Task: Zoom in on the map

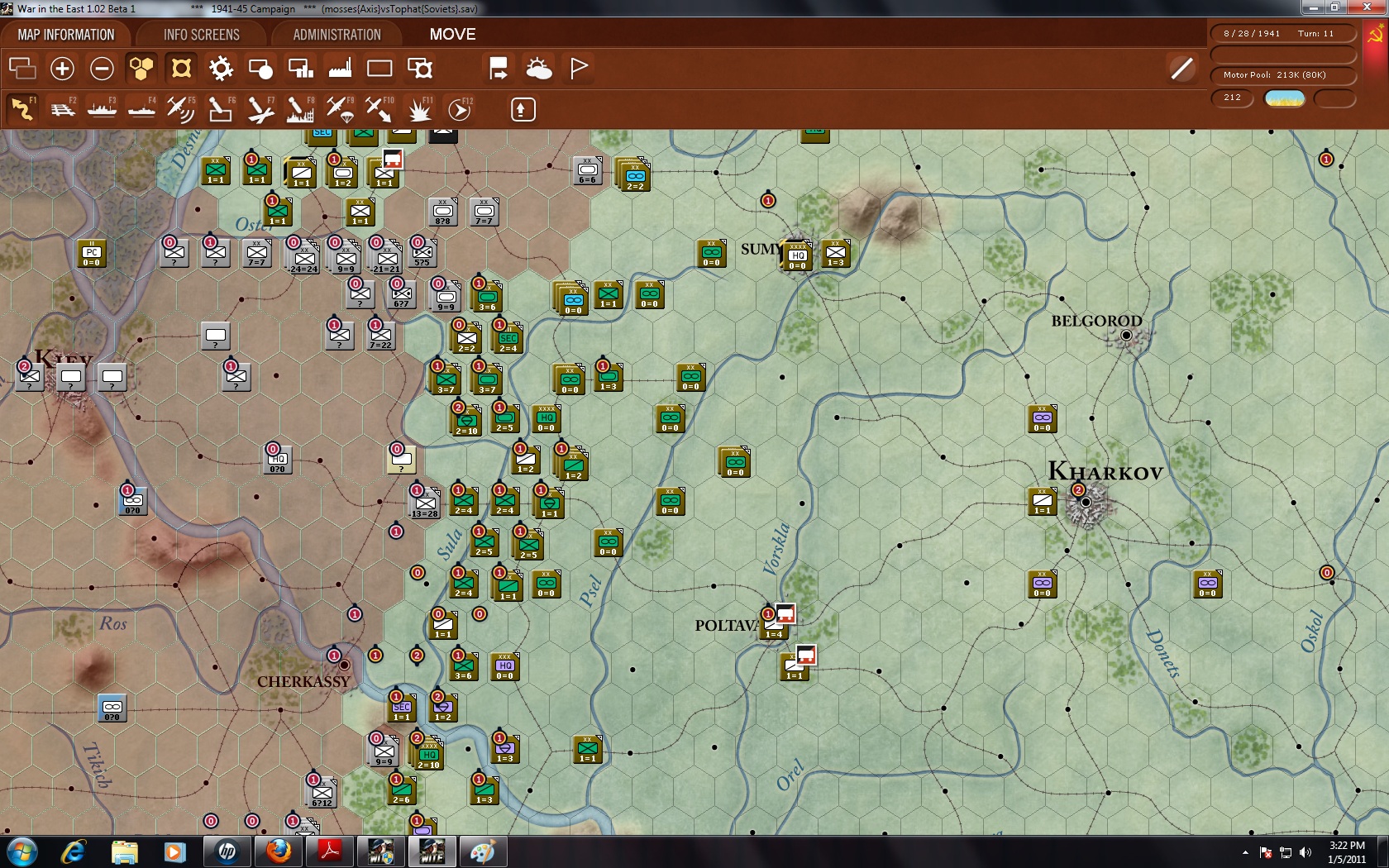Action: pos(63,69)
